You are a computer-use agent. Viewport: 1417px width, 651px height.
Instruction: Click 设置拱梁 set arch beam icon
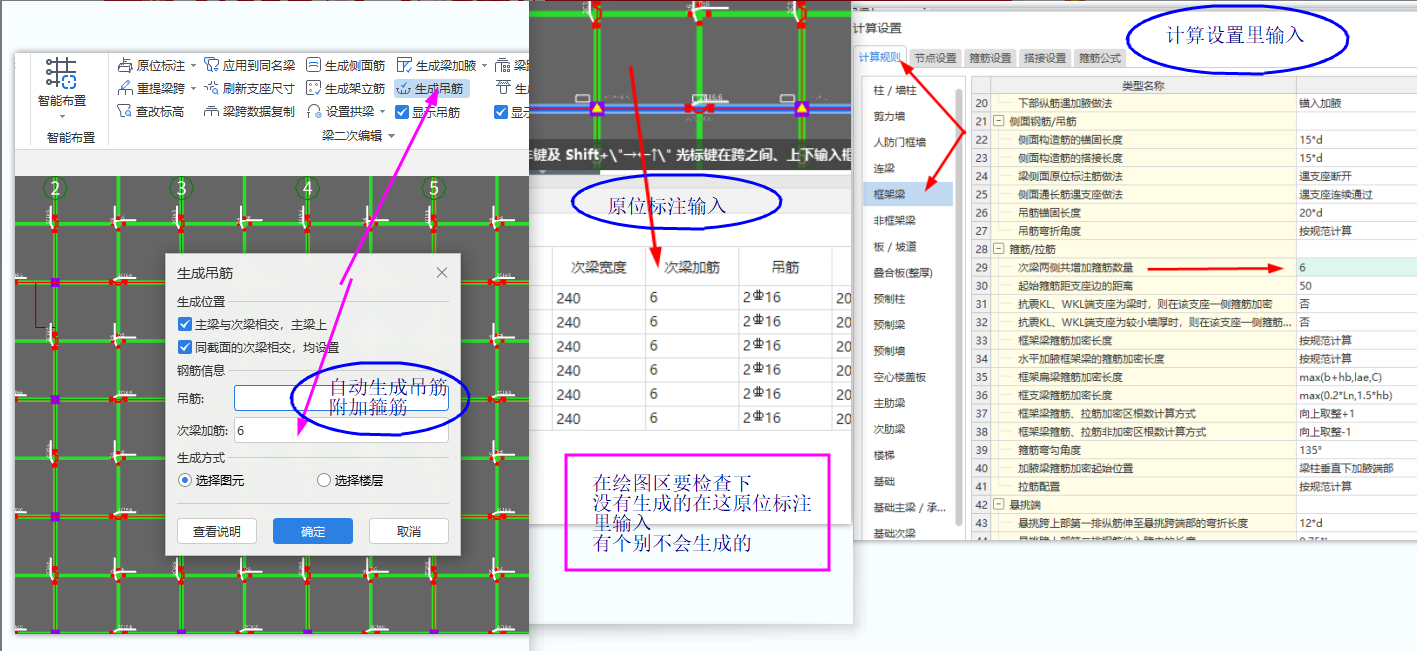(314, 112)
